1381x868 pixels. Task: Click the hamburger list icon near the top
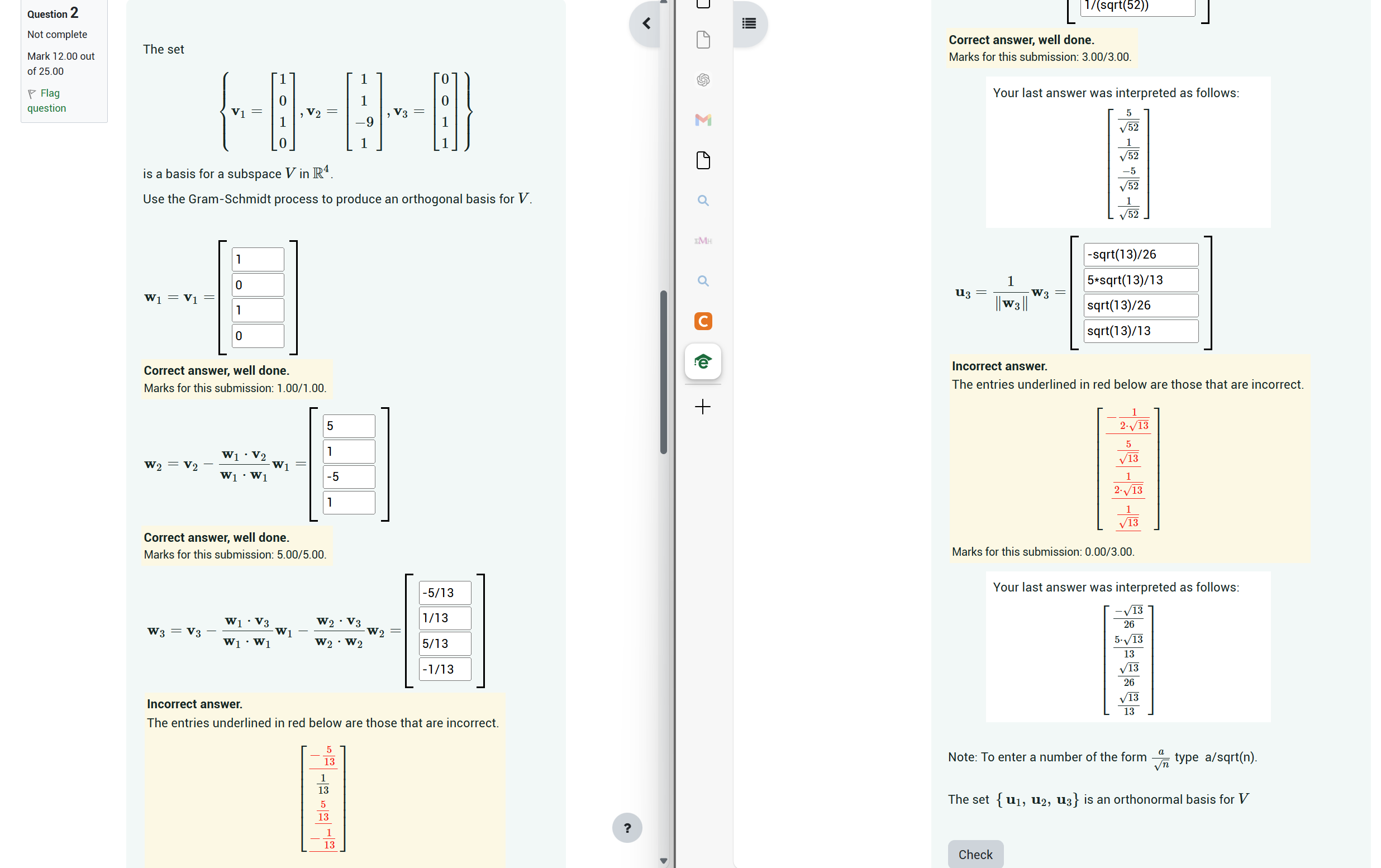click(x=750, y=23)
